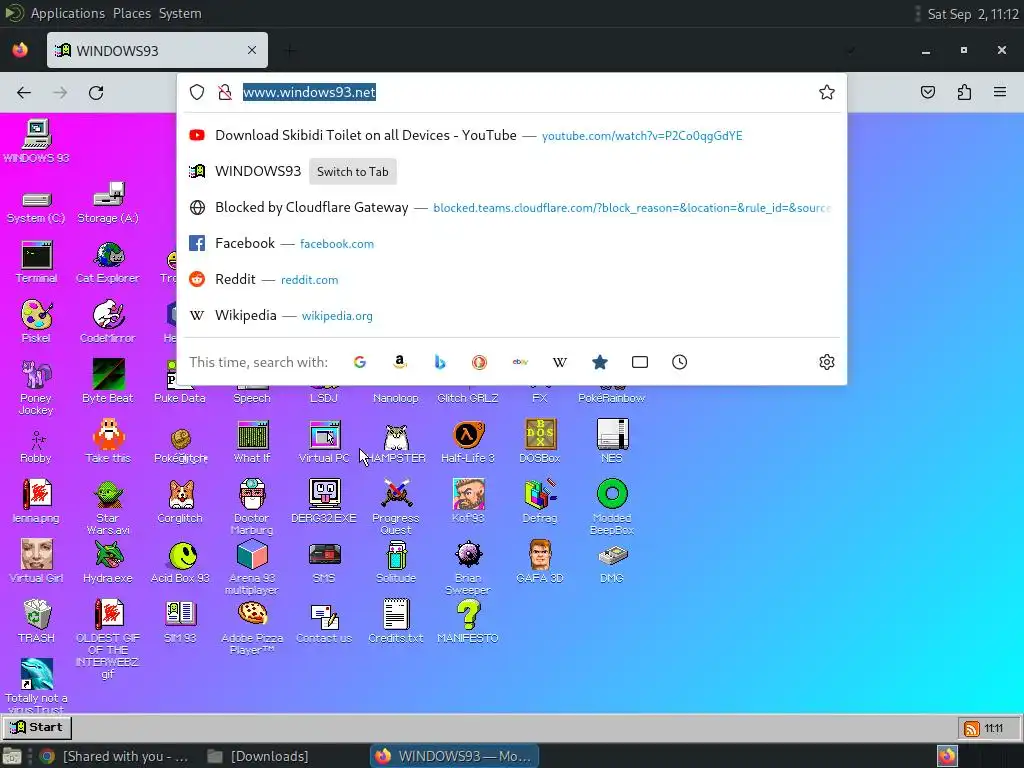Search this time with eBay
The width and height of the screenshot is (1024, 768).
[x=520, y=362]
